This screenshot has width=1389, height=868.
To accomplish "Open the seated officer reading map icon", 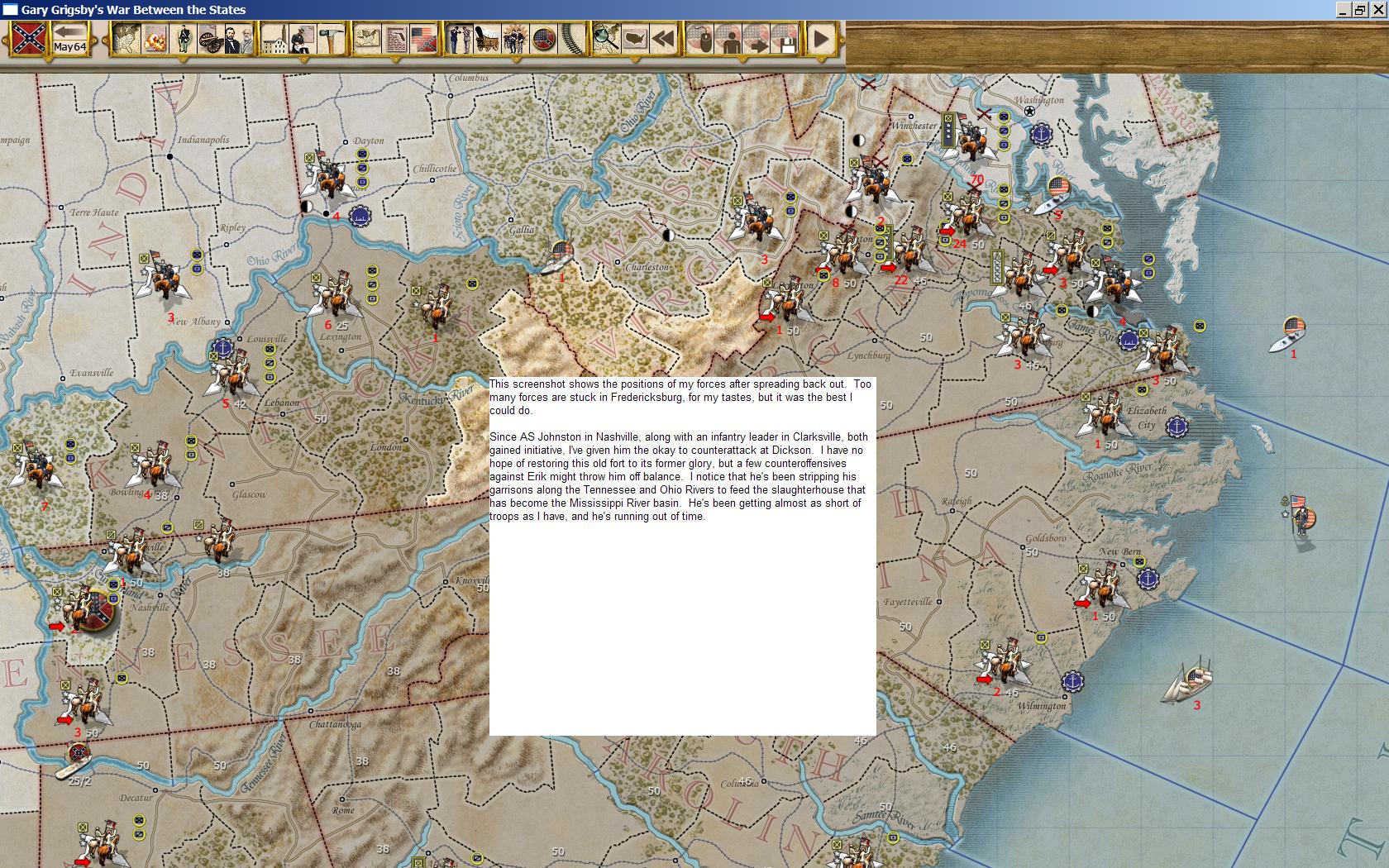I will (x=303, y=38).
